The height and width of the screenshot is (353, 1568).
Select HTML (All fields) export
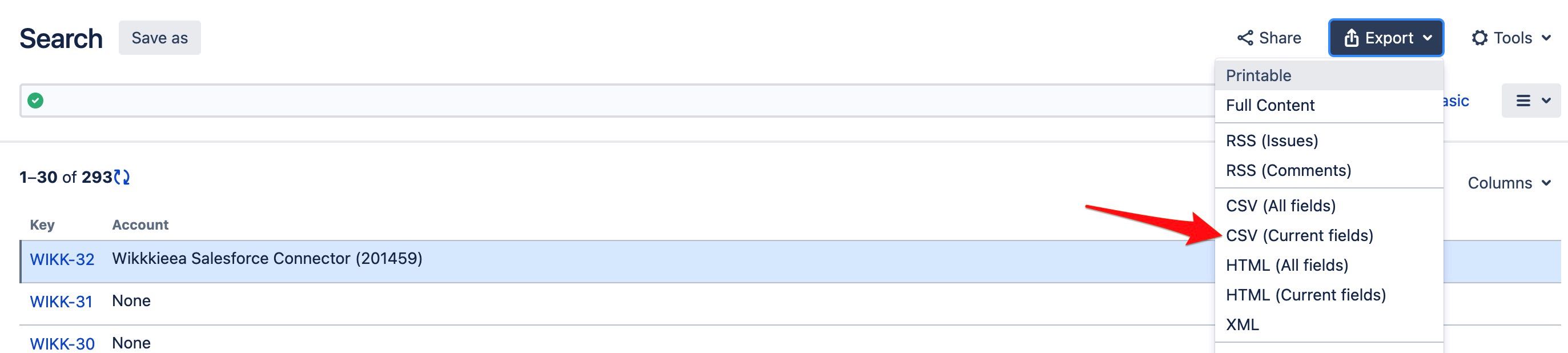tap(1285, 266)
